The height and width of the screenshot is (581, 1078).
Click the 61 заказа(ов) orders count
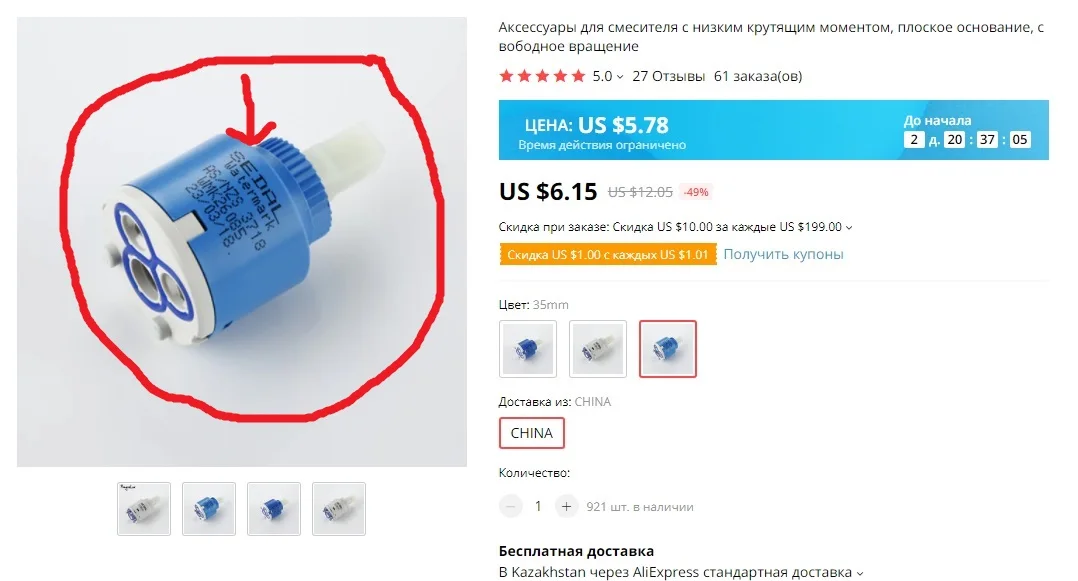tap(758, 76)
